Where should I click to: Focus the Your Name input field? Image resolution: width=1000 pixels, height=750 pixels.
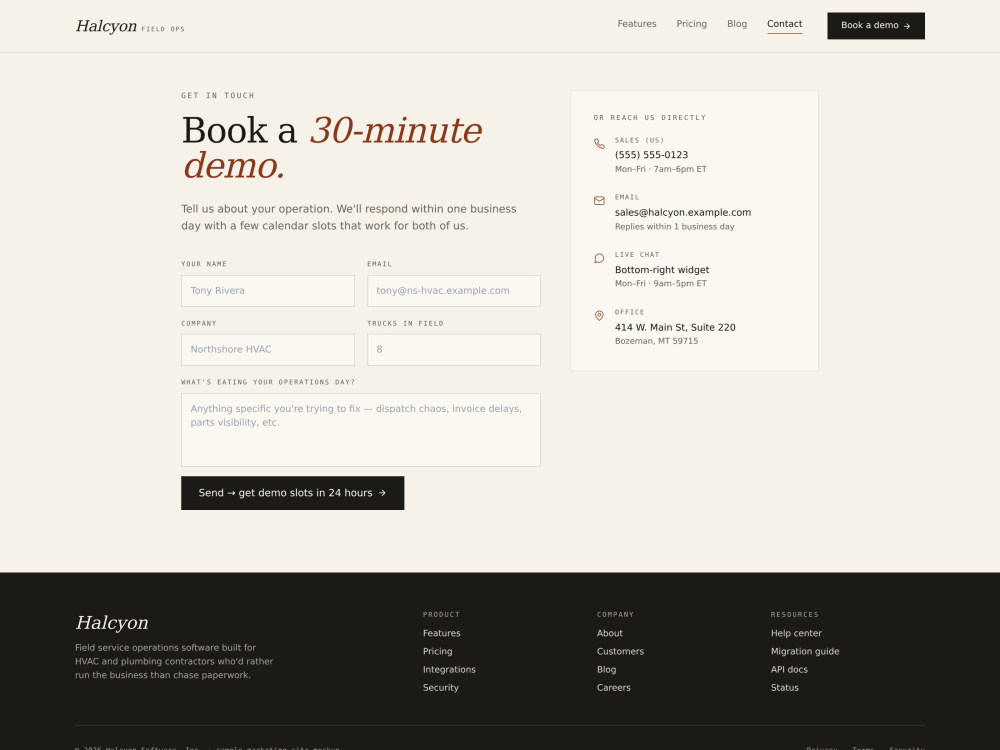(x=268, y=291)
